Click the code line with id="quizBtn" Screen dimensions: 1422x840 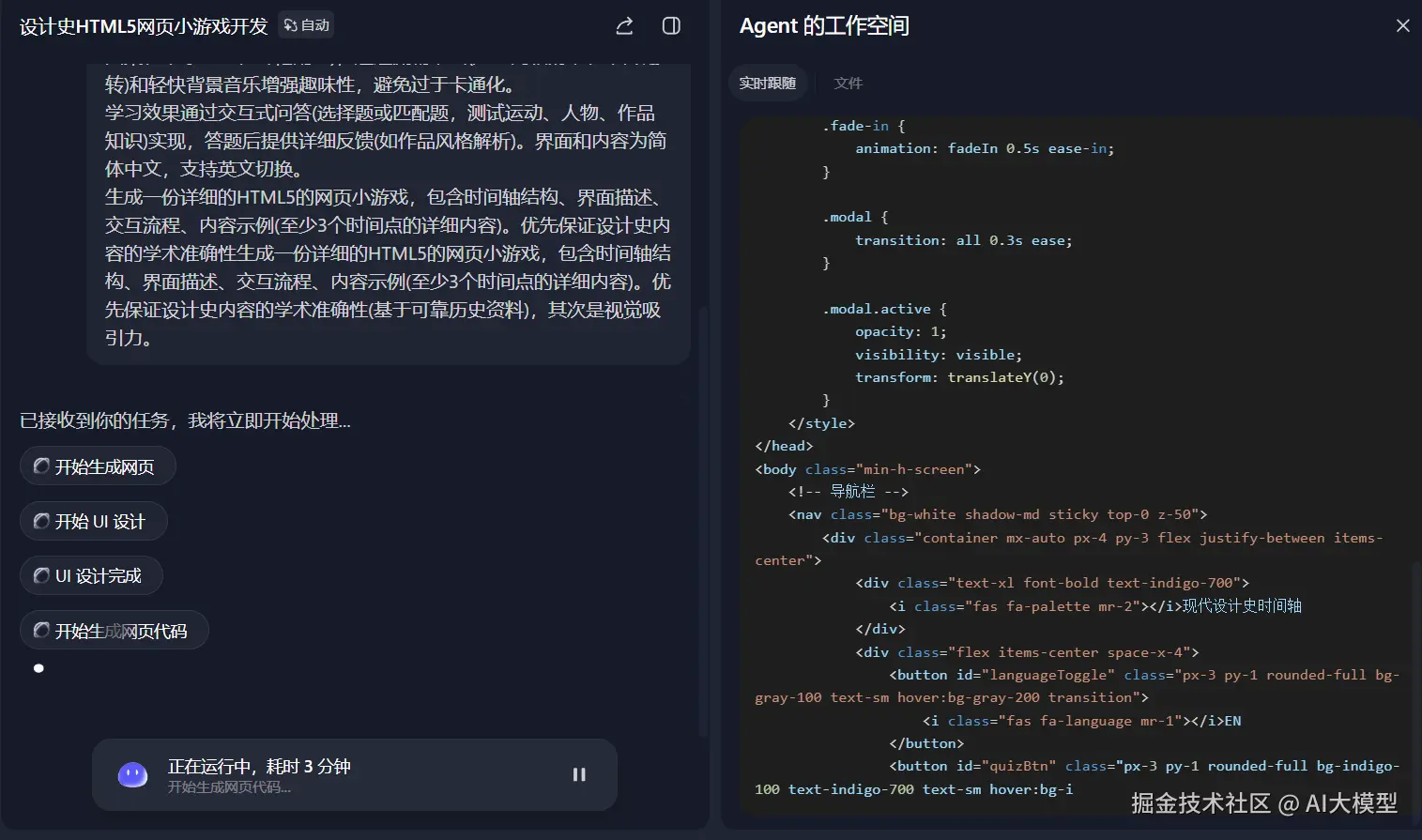click(x=1078, y=778)
